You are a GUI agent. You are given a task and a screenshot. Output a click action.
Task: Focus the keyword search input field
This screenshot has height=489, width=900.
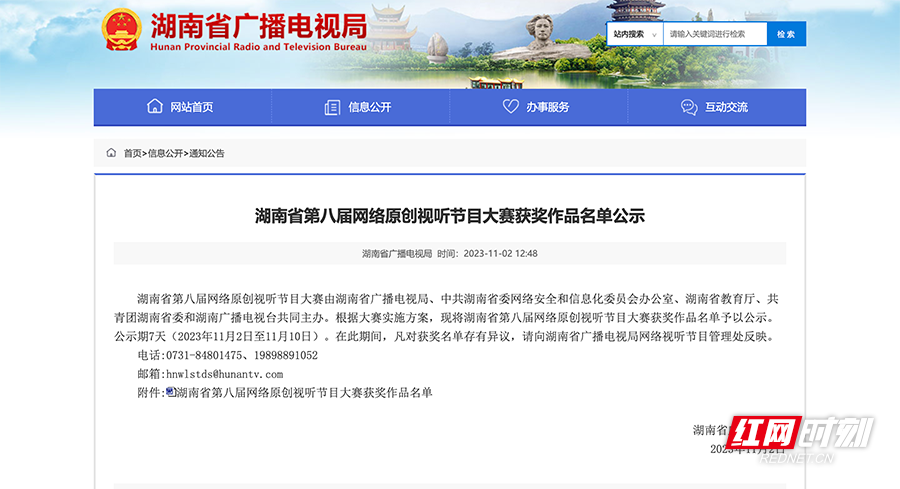[715, 34]
